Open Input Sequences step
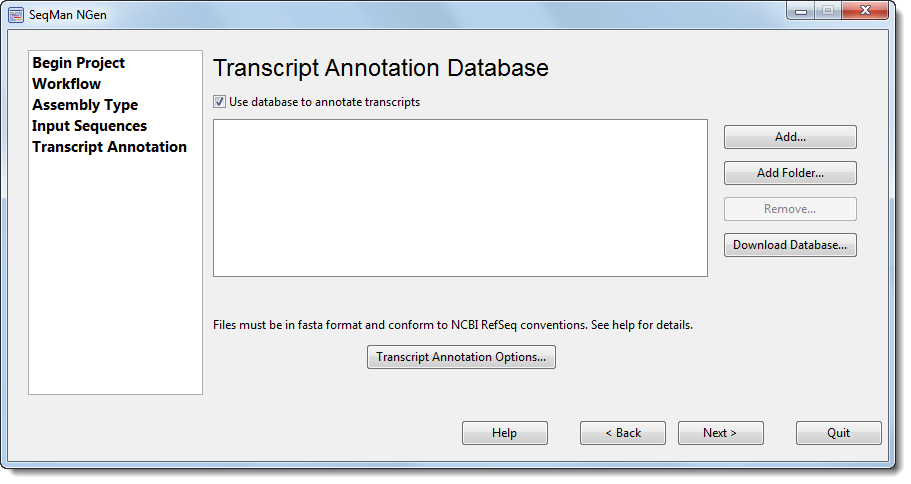 click(x=89, y=126)
